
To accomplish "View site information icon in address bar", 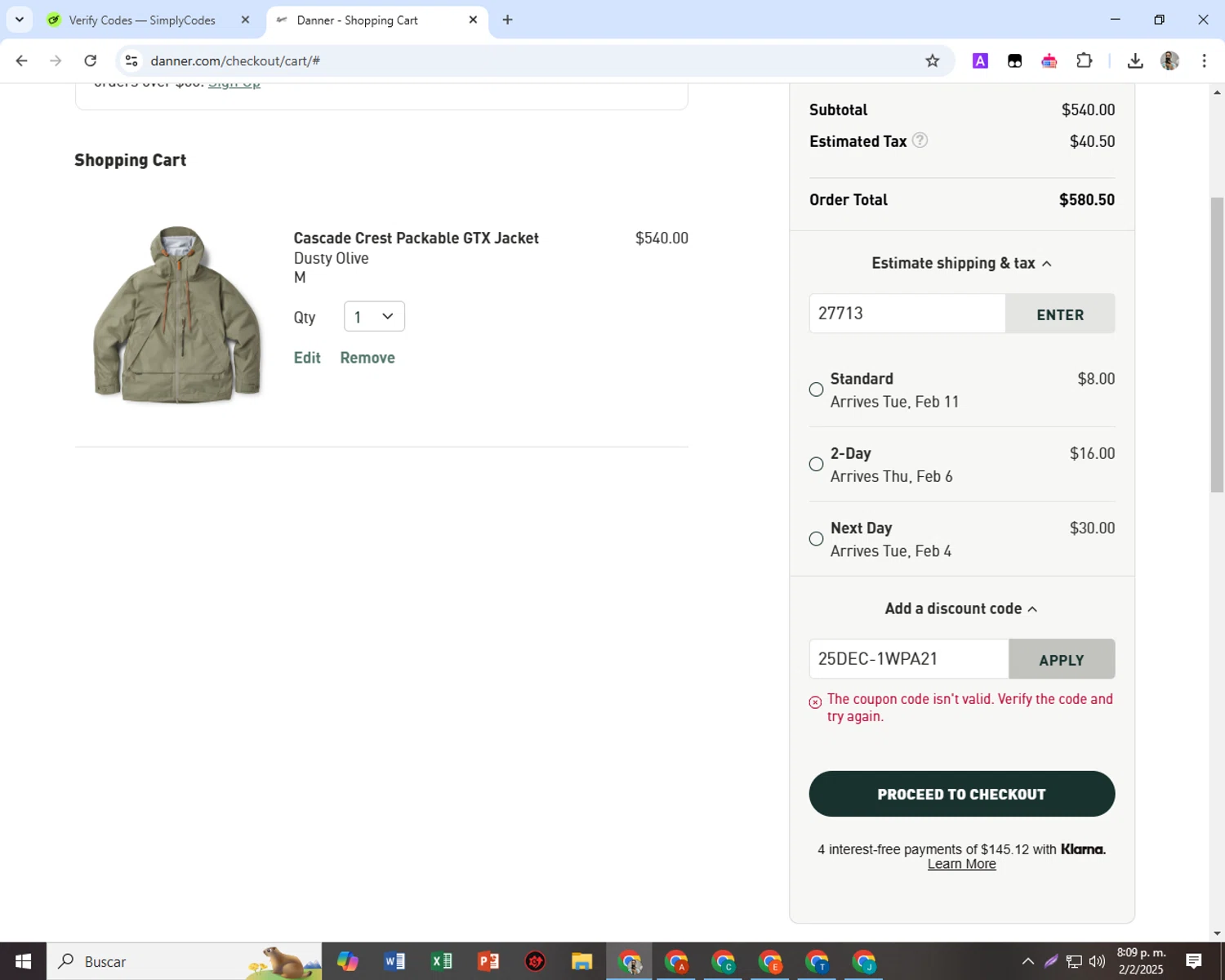I will [131, 60].
